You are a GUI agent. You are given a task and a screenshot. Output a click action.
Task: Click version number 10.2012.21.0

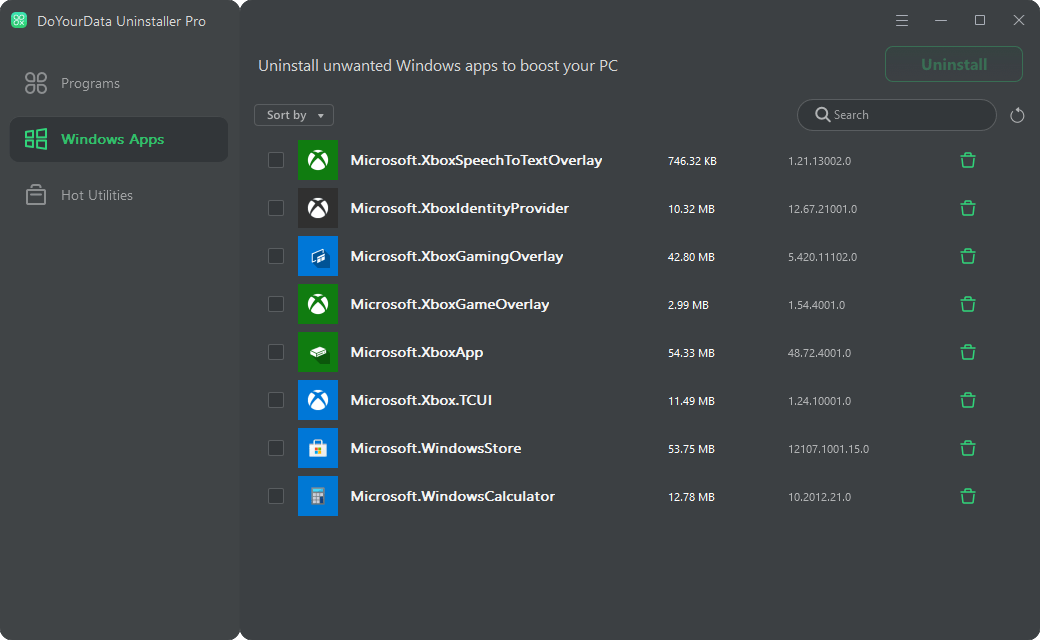(x=819, y=497)
